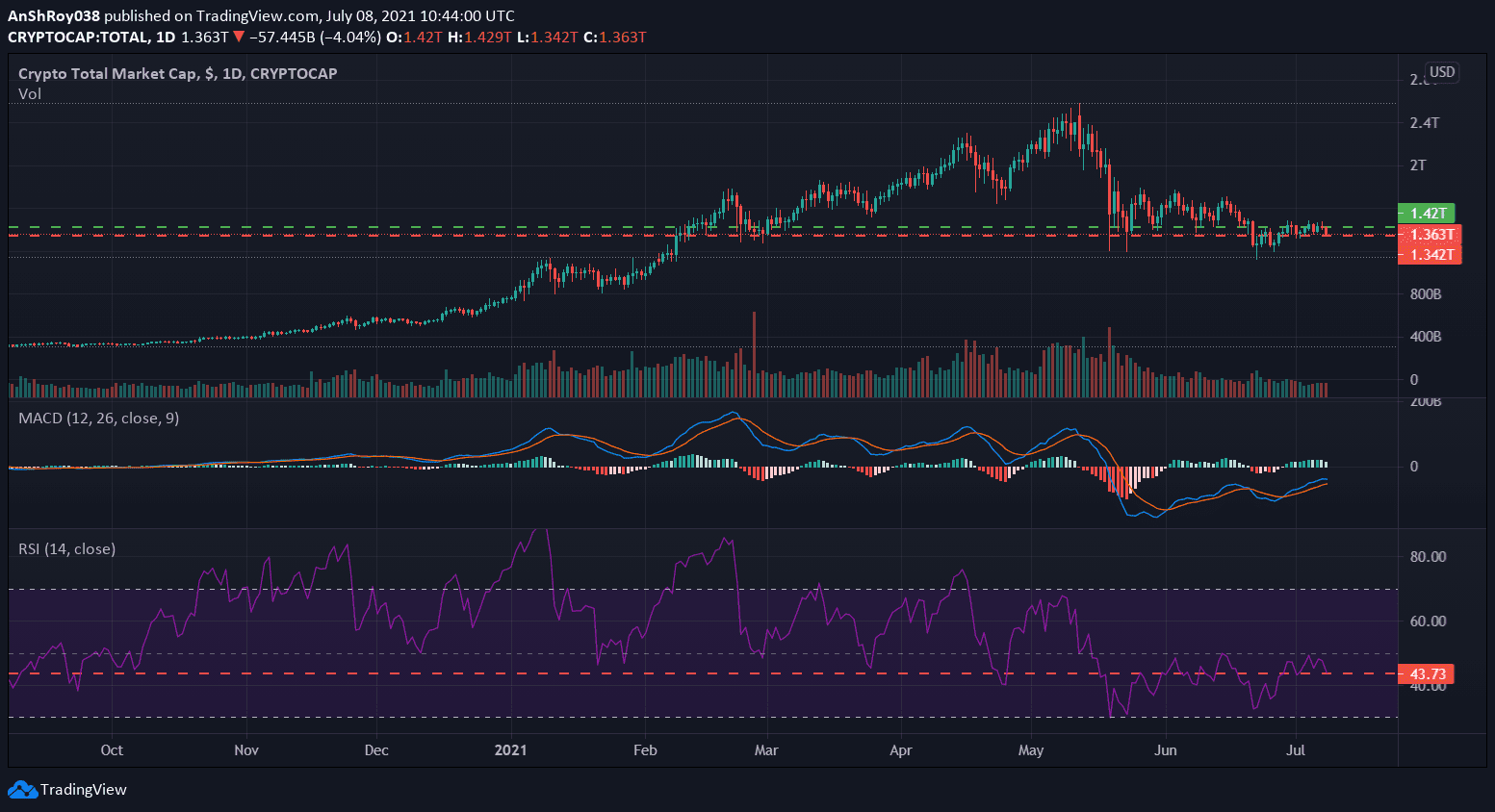Click the red down-arrow change indicator

239,38
